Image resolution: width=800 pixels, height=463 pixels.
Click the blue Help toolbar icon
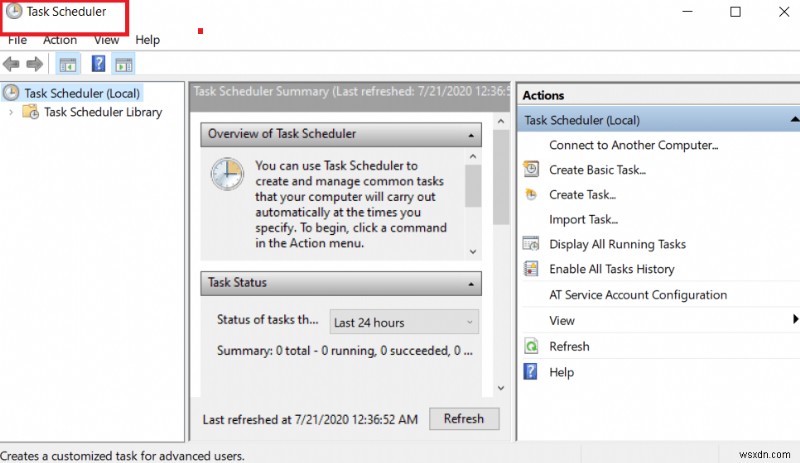point(98,64)
